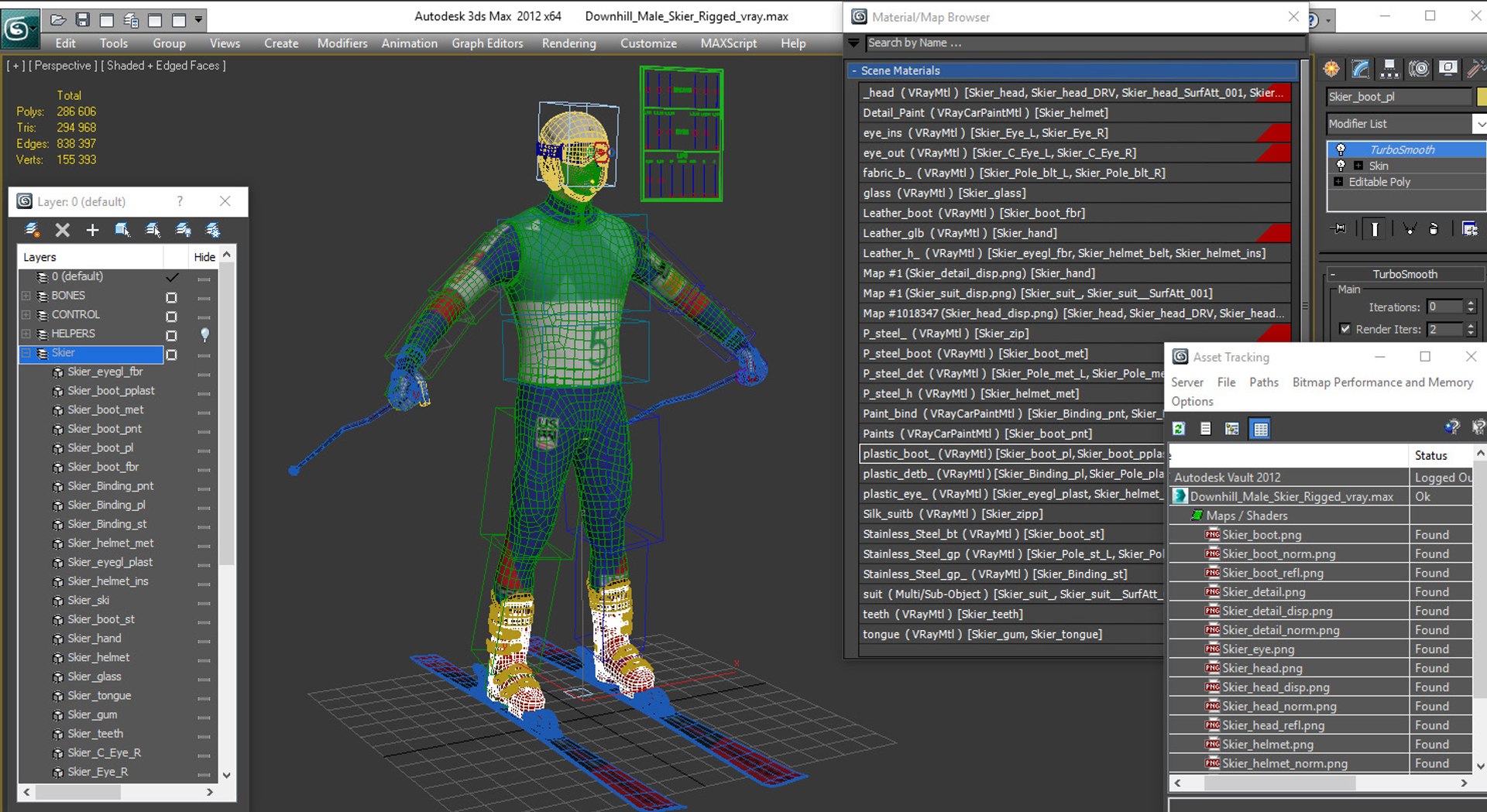Image resolution: width=1487 pixels, height=812 pixels.
Task: Expand the CONTROL layer tree
Action: click(26, 315)
